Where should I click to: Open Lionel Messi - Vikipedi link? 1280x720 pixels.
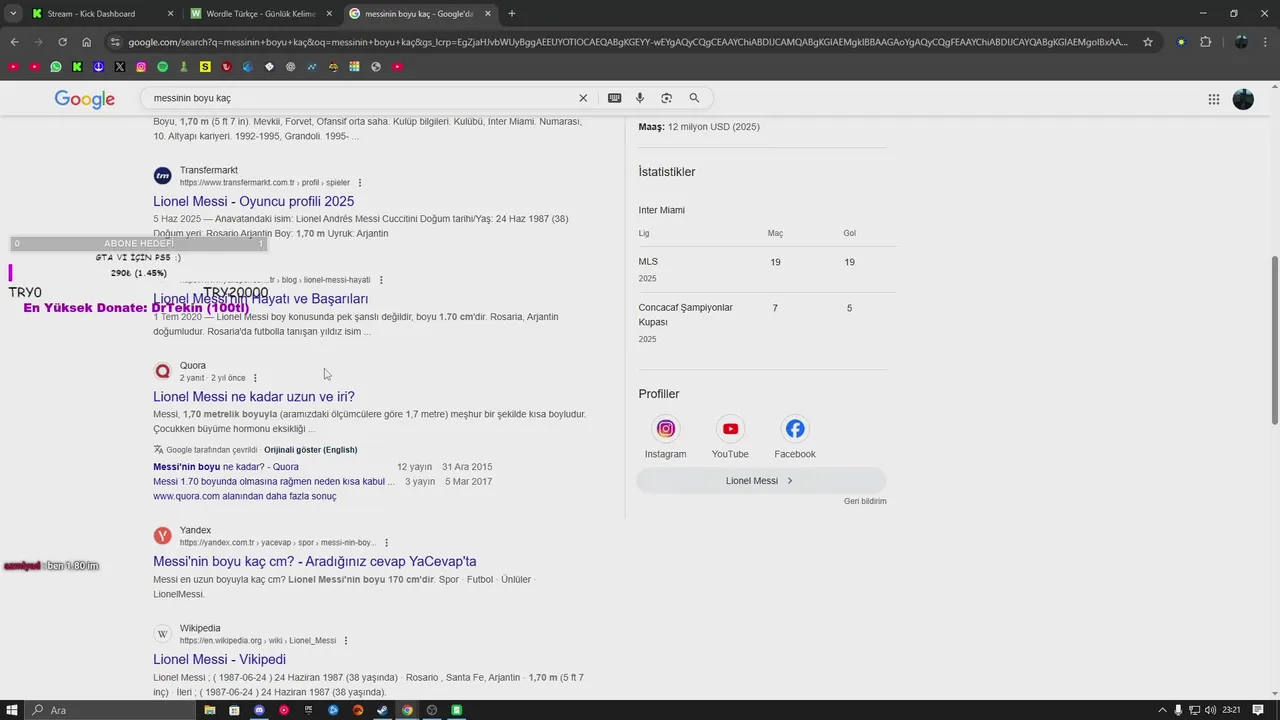coord(219,659)
